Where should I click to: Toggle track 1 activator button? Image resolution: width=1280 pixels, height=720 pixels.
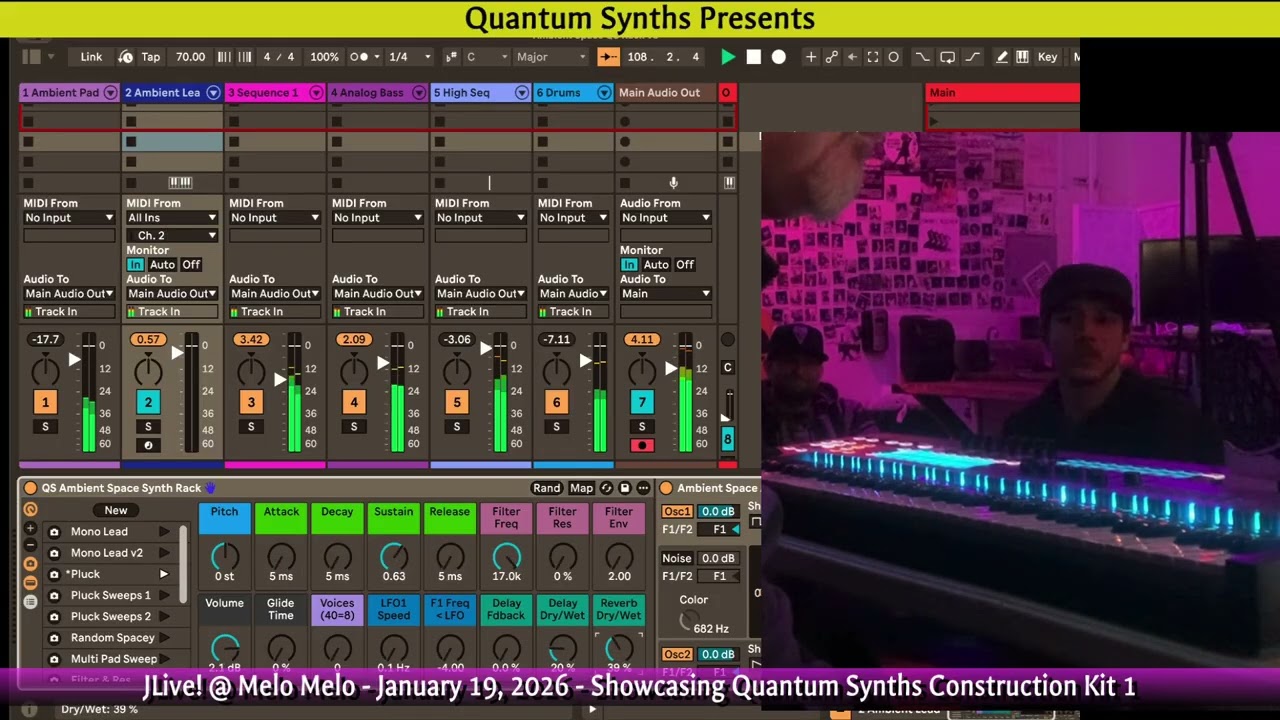tap(45, 402)
